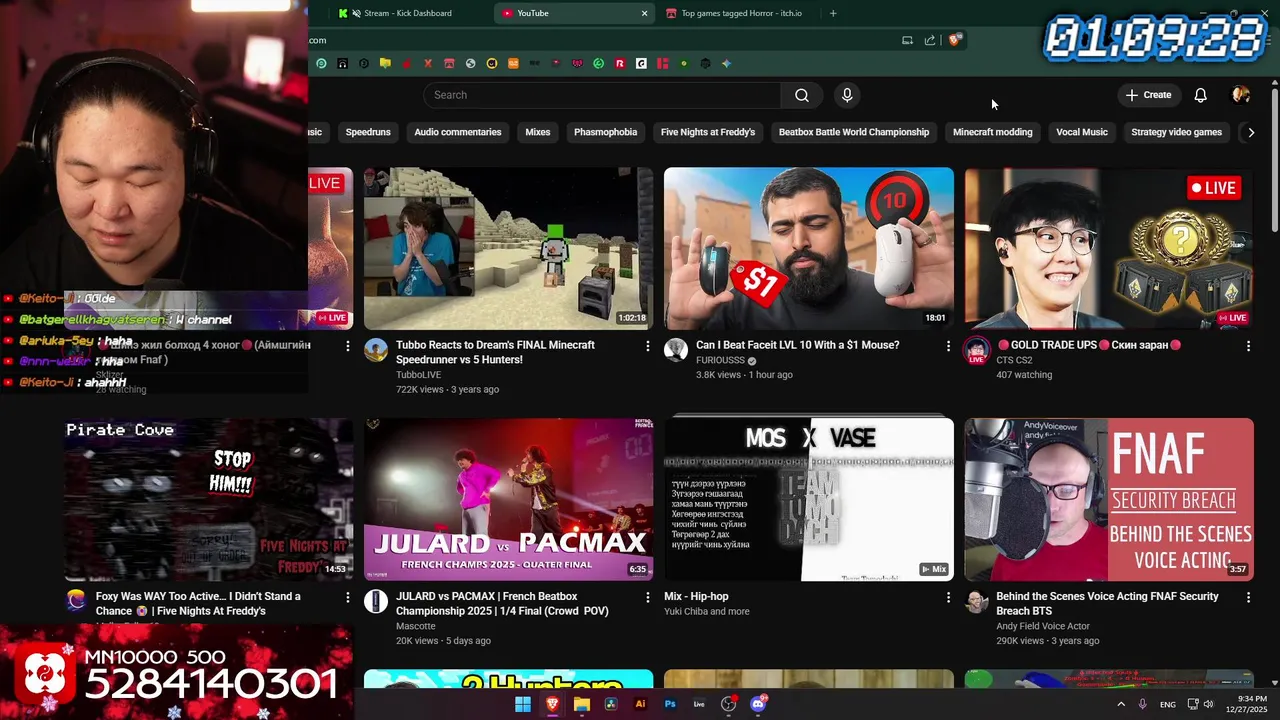
Task: Open title 'Can I Beat Faceit LVL 10 With a $1 Mouse?'
Action: [797, 345]
